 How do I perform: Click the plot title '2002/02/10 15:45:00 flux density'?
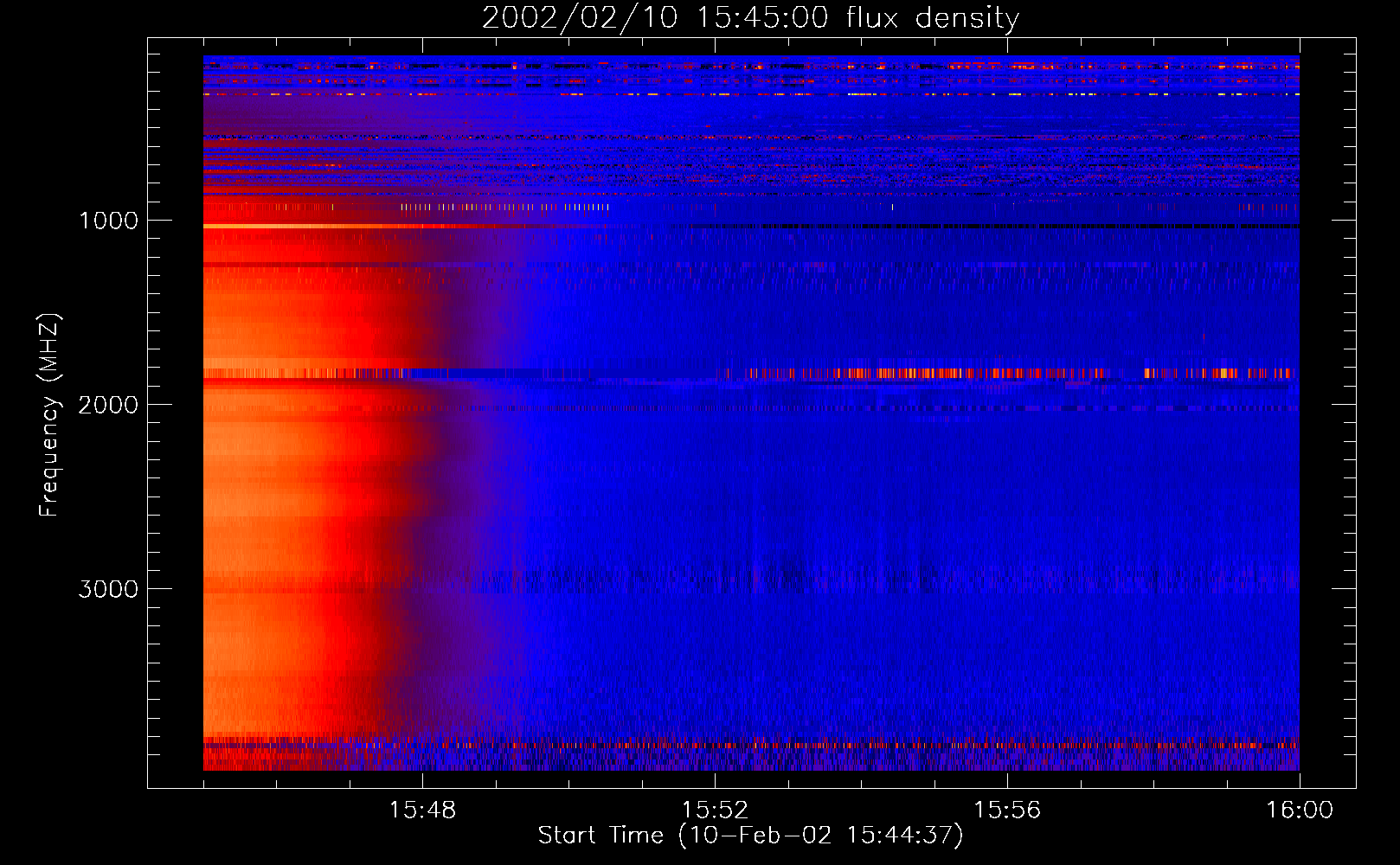click(750, 18)
